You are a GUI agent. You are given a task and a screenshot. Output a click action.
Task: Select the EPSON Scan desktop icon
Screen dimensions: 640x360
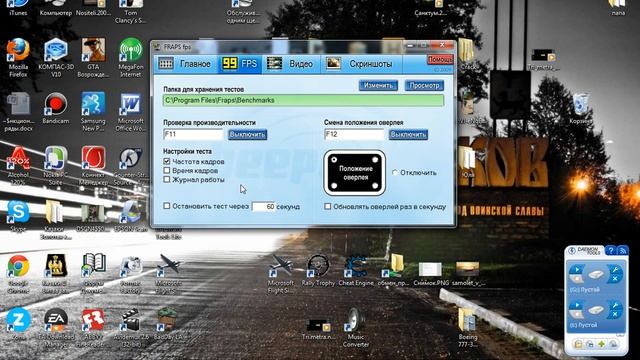pos(131,216)
